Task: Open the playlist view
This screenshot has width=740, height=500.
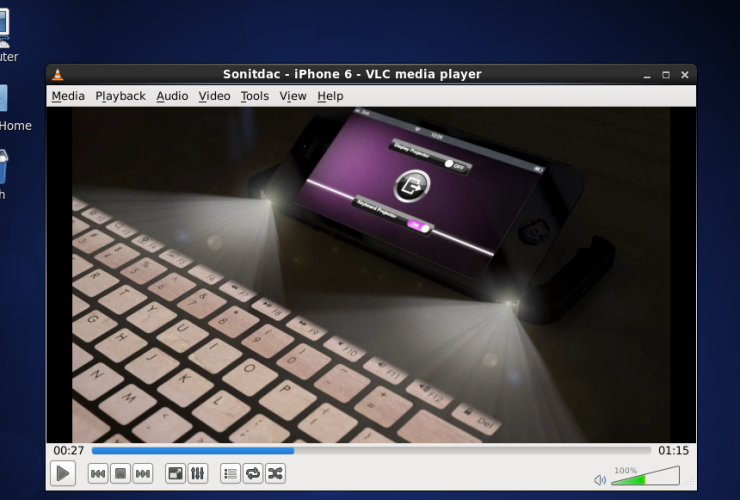Action: click(x=230, y=473)
